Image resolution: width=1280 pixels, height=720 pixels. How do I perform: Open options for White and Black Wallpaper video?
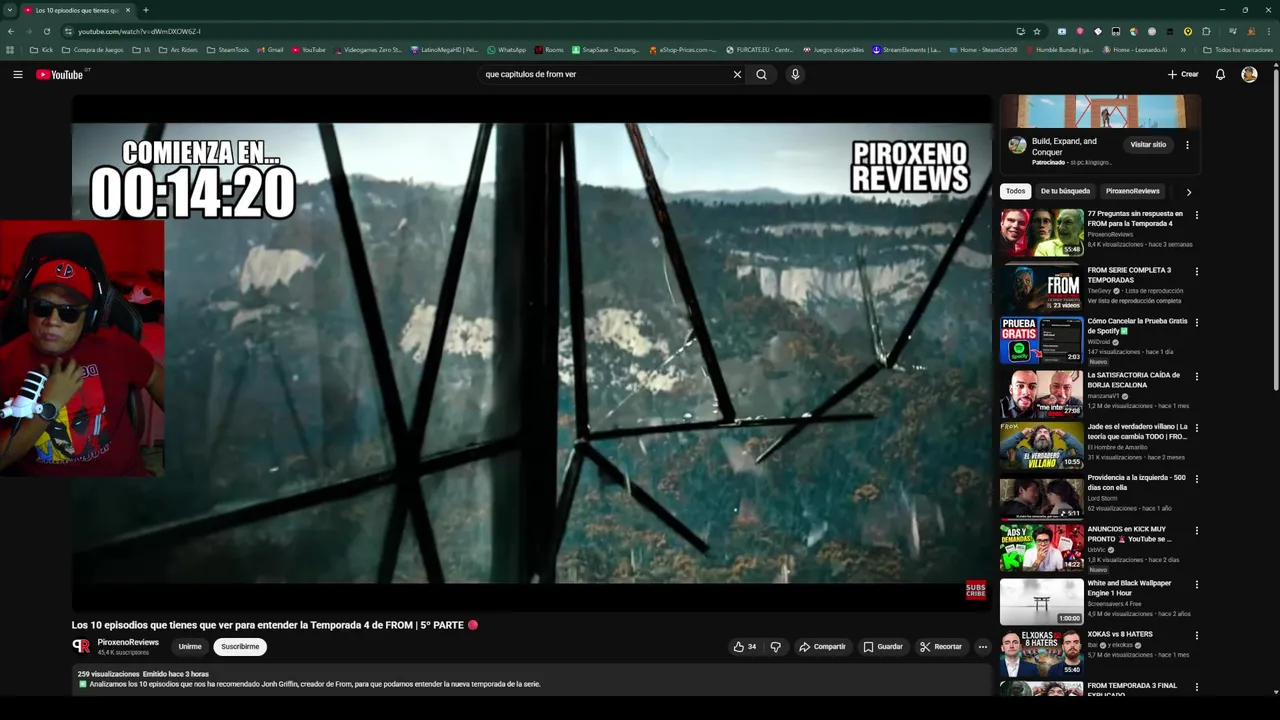(1196, 584)
